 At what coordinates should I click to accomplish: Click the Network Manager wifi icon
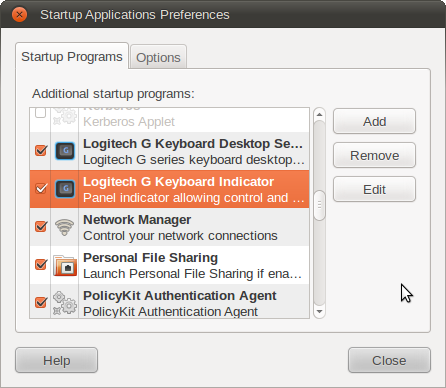click(x=65, y=227)
